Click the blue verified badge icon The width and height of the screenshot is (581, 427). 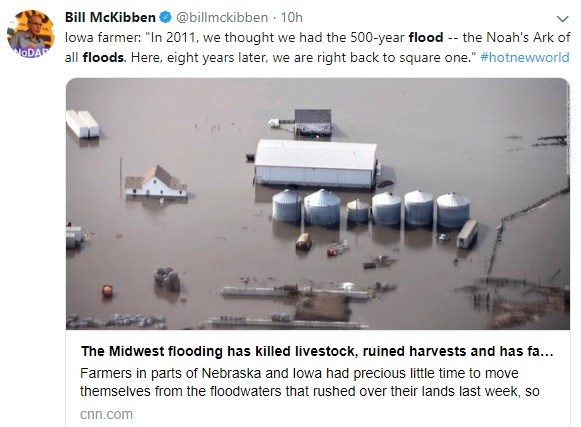165,17
